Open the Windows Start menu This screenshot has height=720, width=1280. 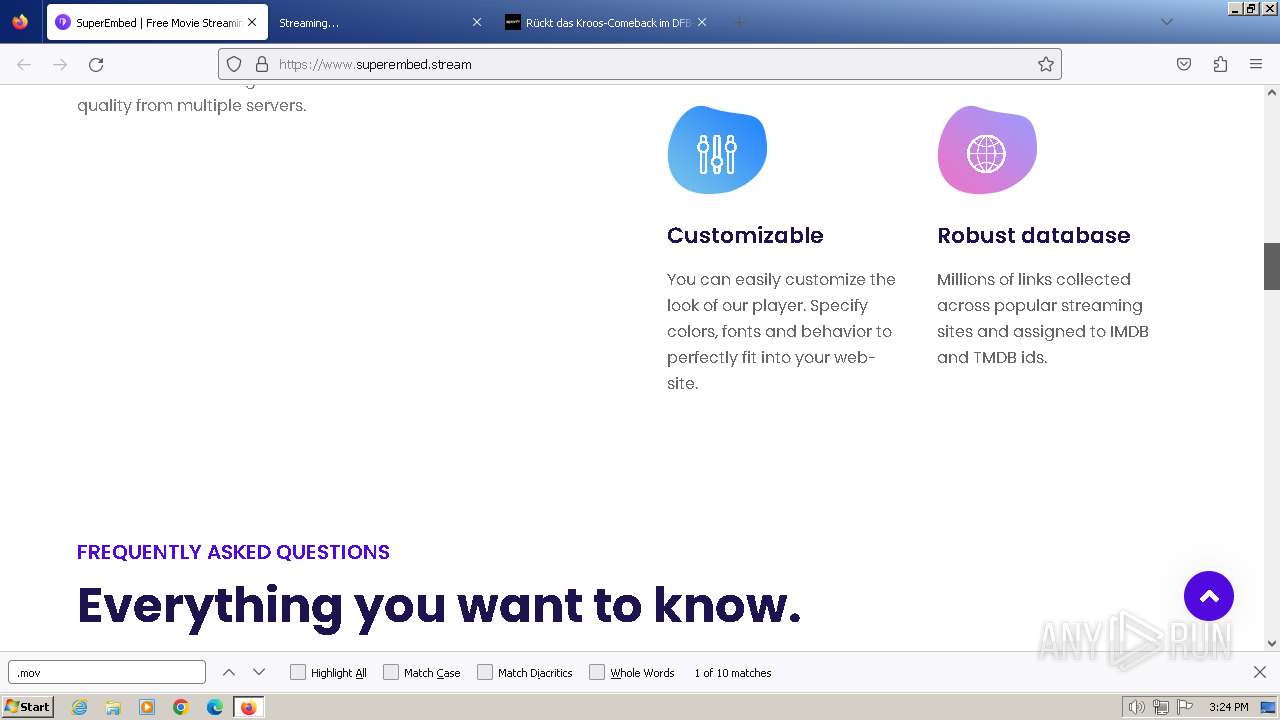point(27,707)
